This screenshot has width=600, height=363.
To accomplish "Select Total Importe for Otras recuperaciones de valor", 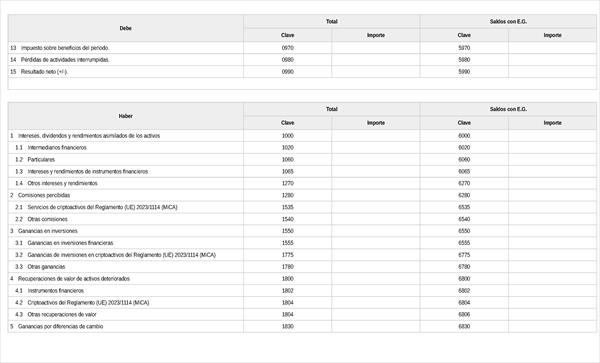I will pos(376,314).
